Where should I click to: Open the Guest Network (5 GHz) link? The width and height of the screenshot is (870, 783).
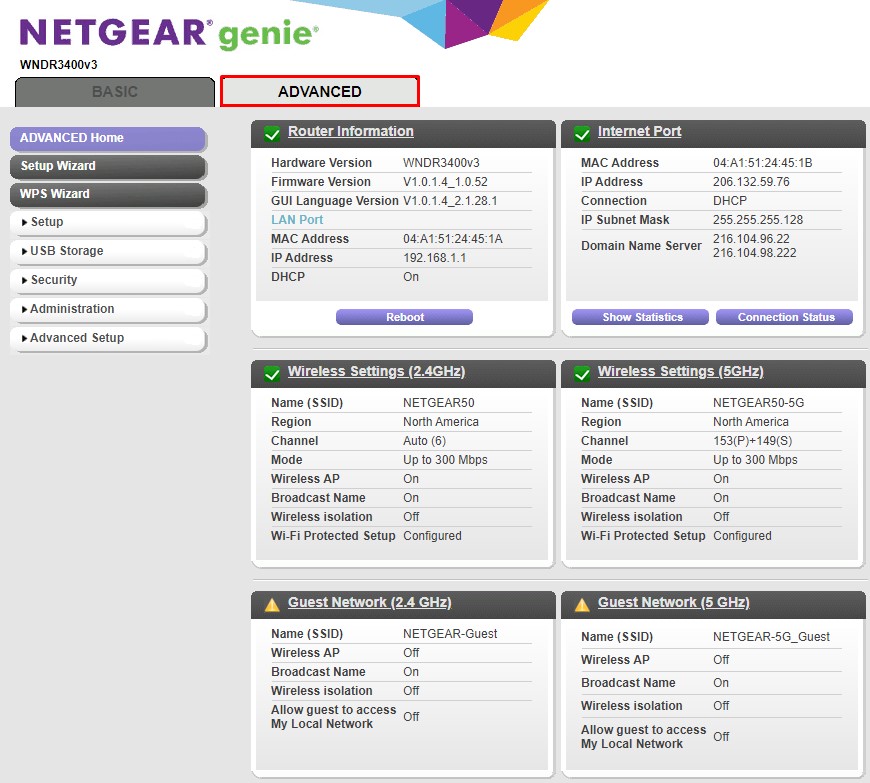(674, 602)
